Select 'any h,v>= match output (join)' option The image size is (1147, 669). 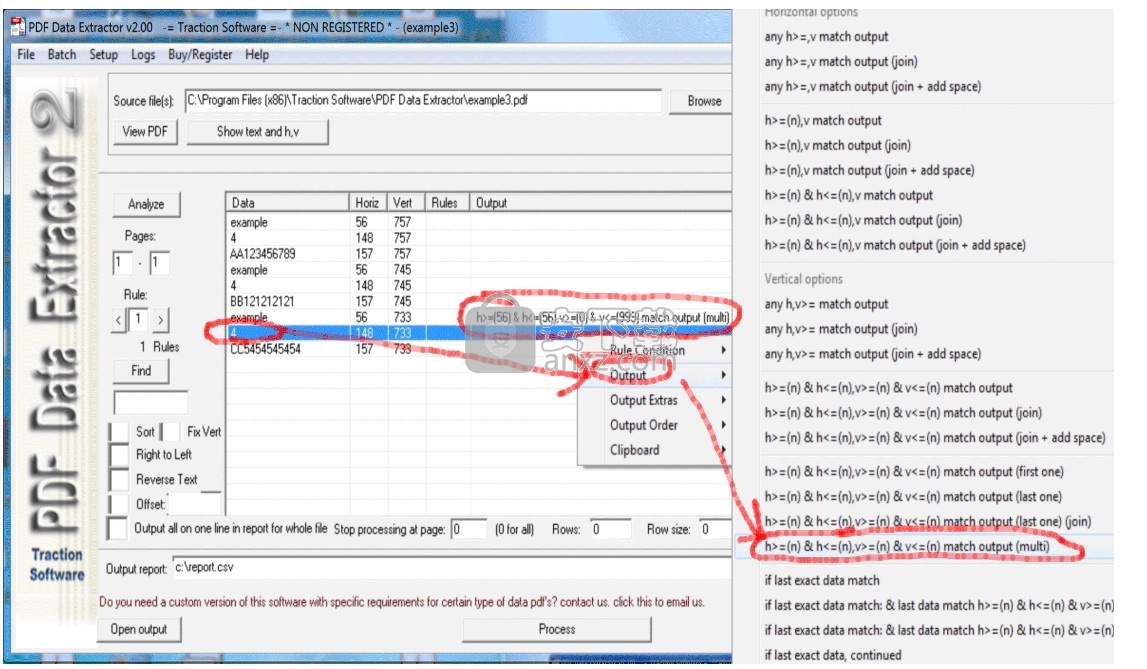tap(840, 329)
